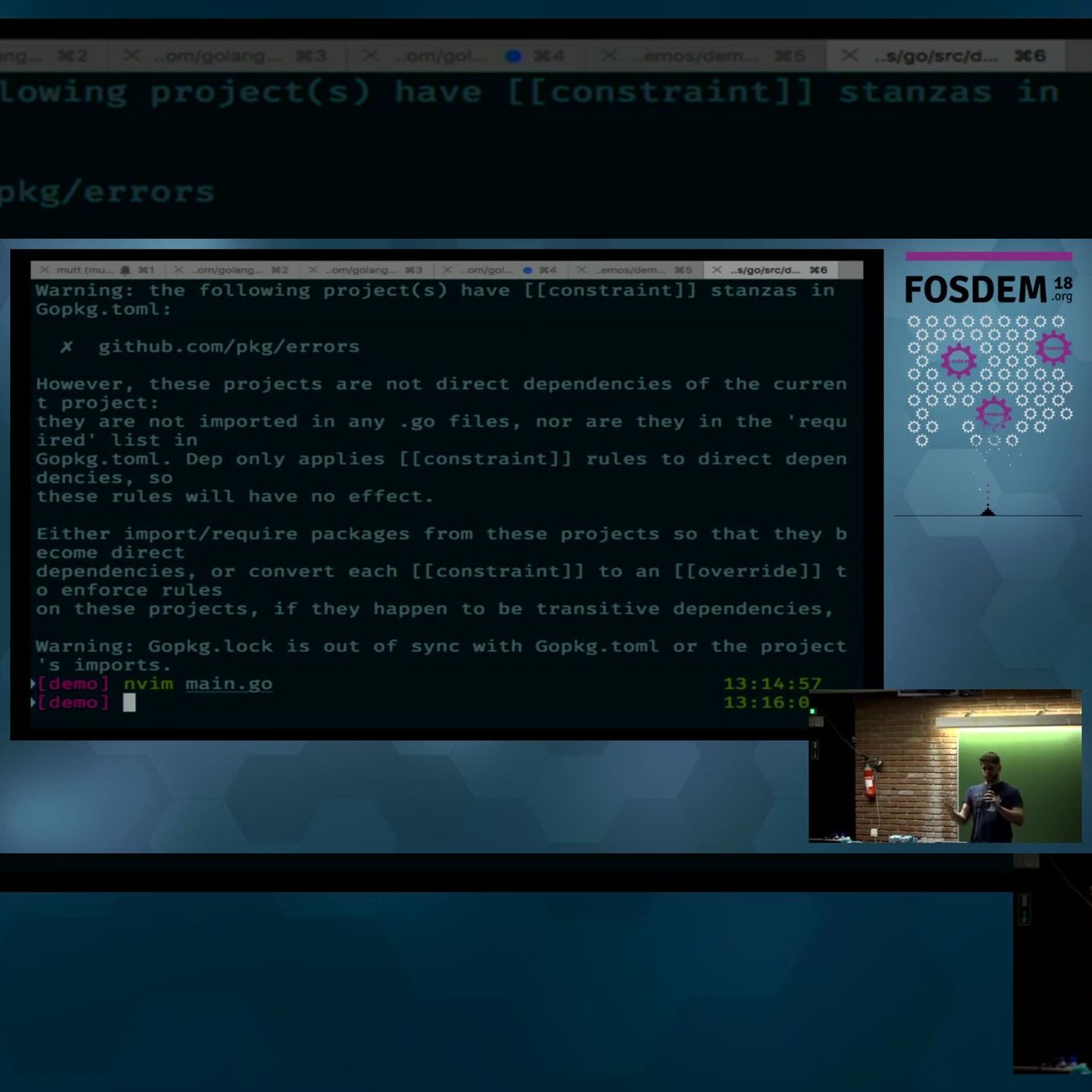Click the terminal cursor block after [demo]
The width and height of the screenshot is (1092, 1092).
(129, 702)
